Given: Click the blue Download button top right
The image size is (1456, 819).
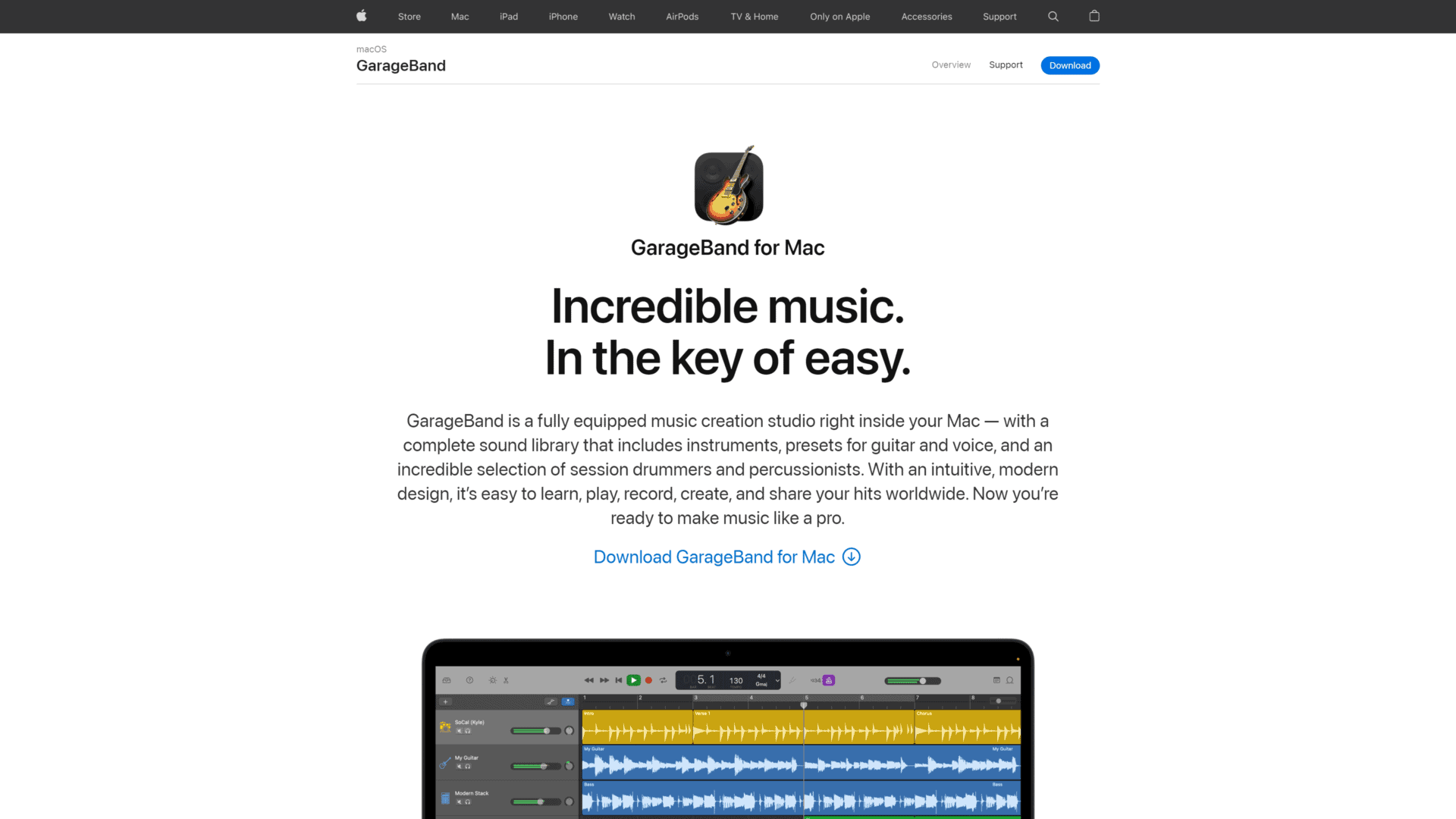Looking at the screenshot, I should [1070, 65].
